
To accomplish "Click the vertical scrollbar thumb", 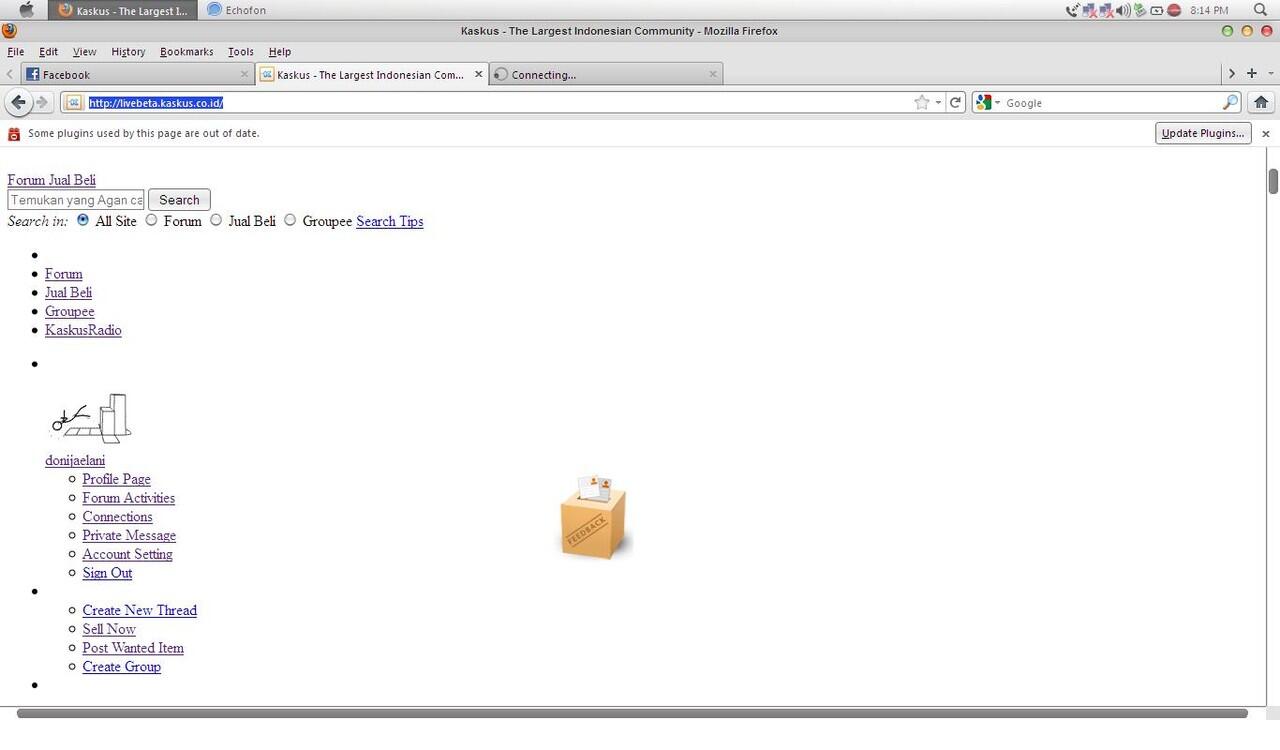I will [1273, 181].
